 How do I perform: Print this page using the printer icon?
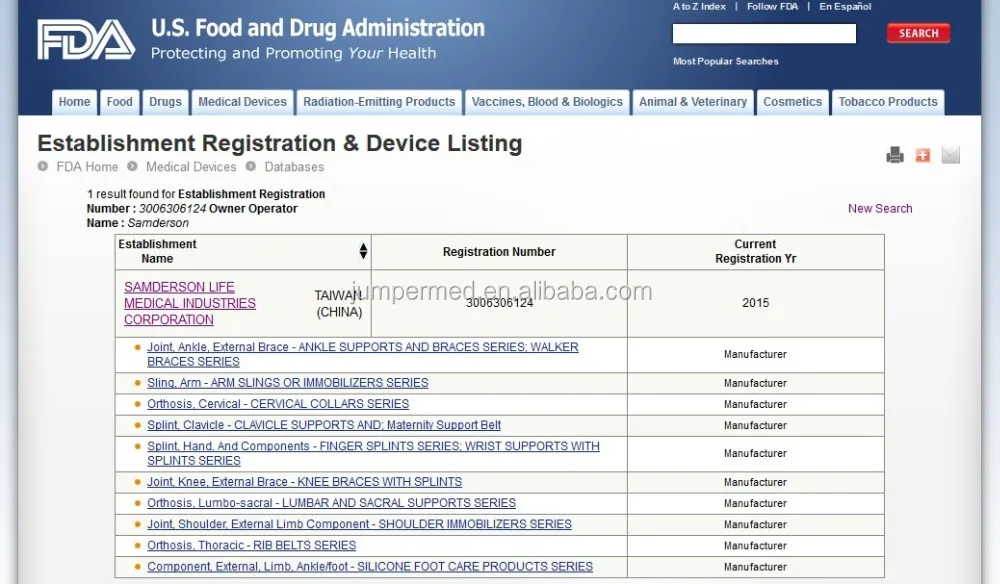(895, 155)
